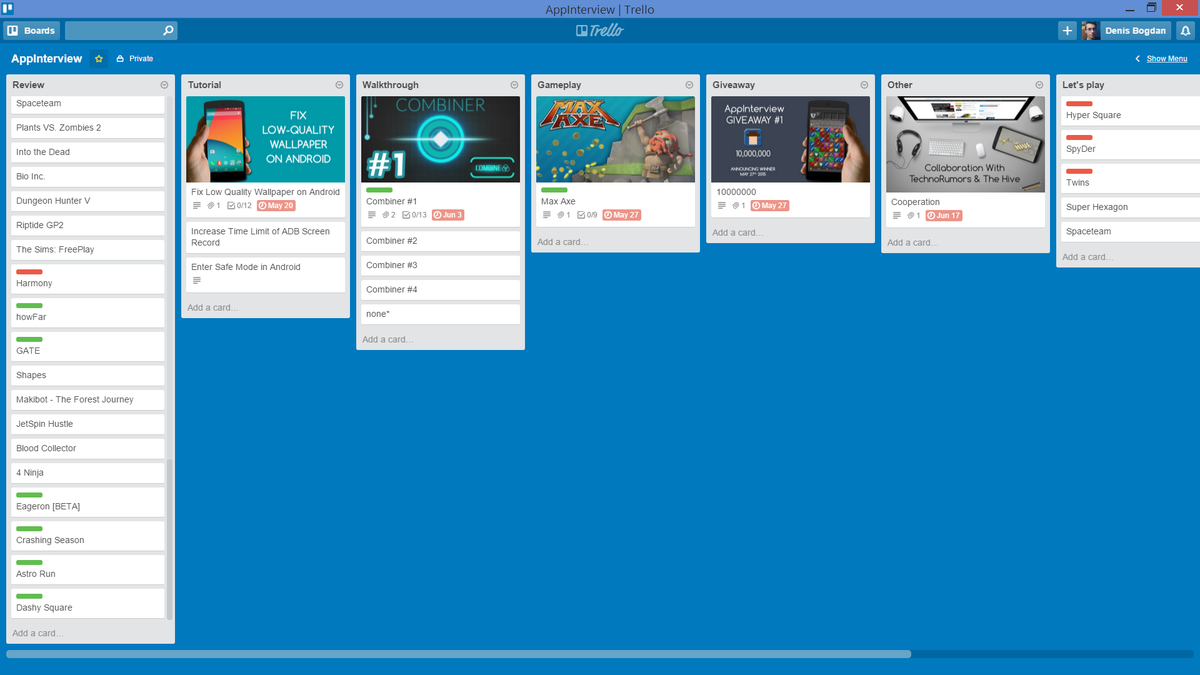Screen dimensions: 1200x675
Task: Open Increase Time Limit of ADB card
Action: click(x=265, y=237)
